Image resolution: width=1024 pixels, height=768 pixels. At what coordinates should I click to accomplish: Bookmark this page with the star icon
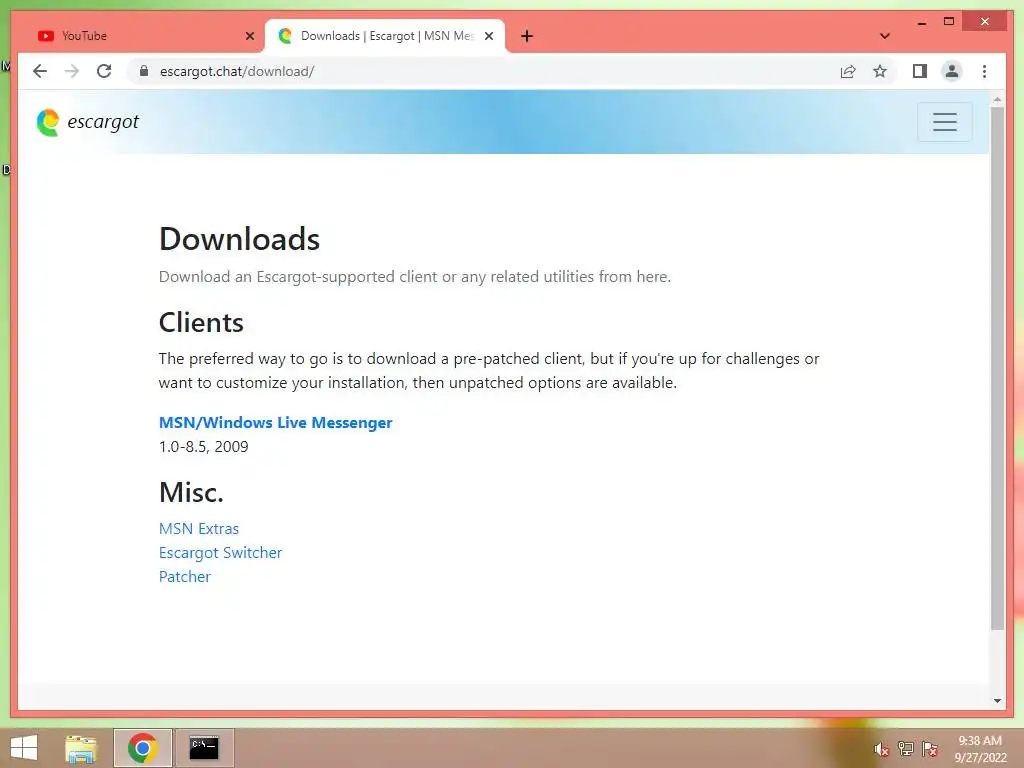(x=880, y=71)
